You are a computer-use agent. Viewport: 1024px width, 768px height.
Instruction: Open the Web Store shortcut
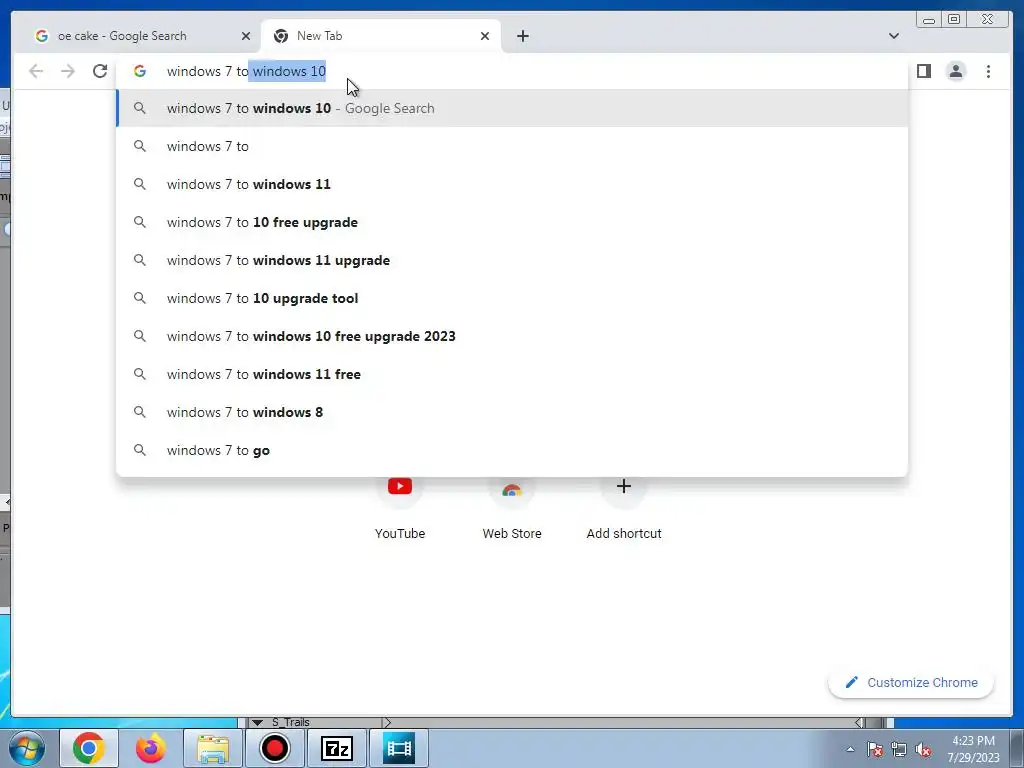(512, 509)
